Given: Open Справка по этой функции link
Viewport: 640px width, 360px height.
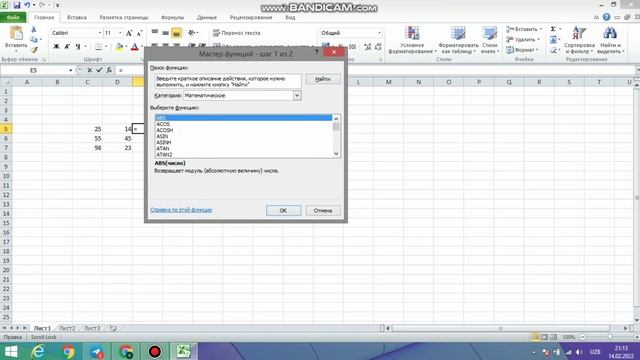Looking at the screenshot, I should tap(181, 210).
